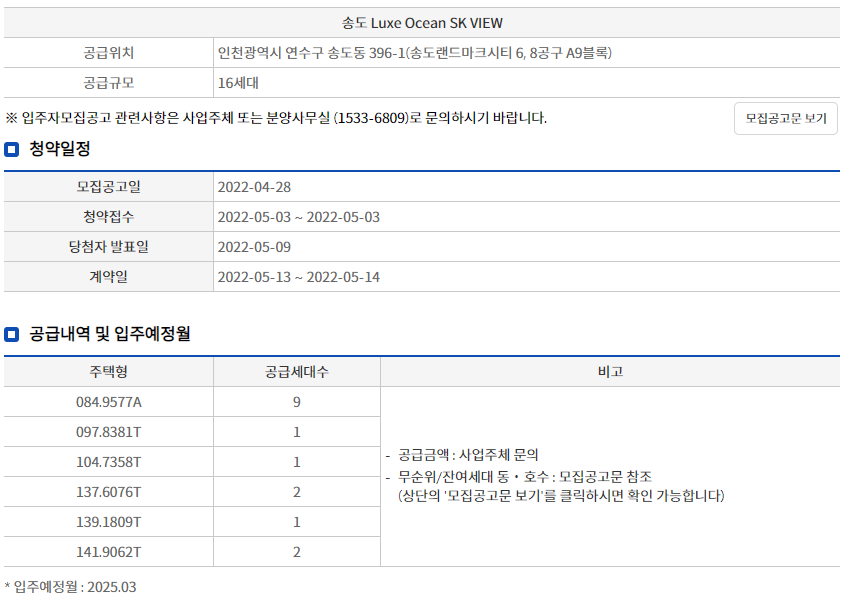Select the date 2022-04-28
Screen dimensions: 845x606
click(254, 187)
